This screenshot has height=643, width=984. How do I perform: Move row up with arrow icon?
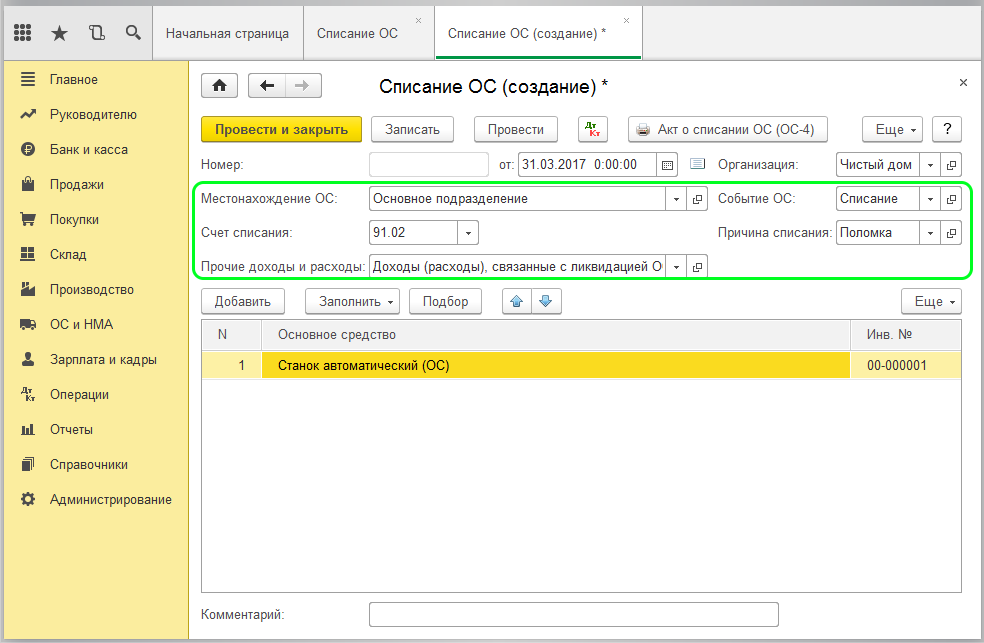pyautogui.click(x=516, y=301)
